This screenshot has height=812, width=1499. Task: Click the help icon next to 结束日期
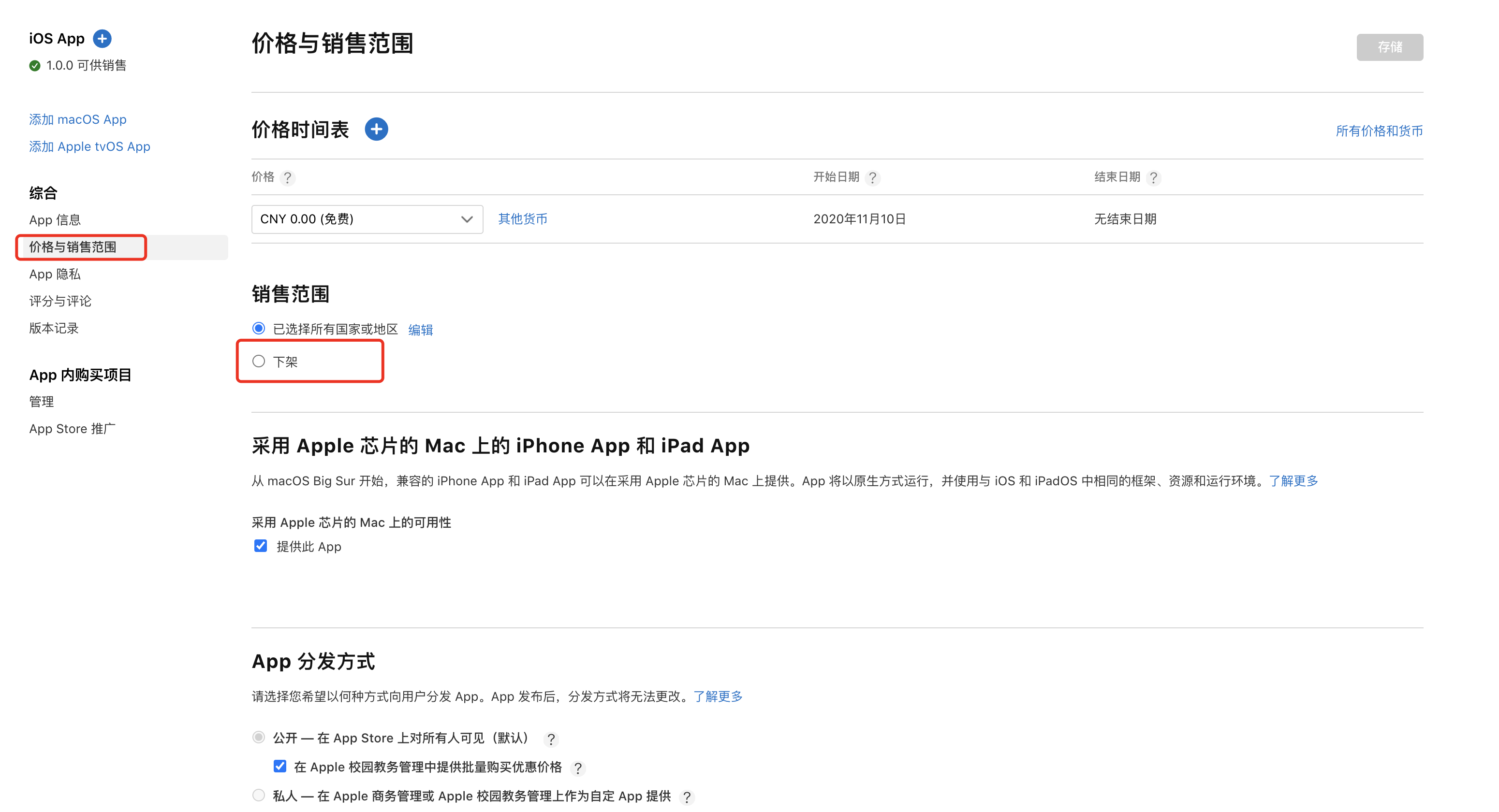(x=1153, y=177)
